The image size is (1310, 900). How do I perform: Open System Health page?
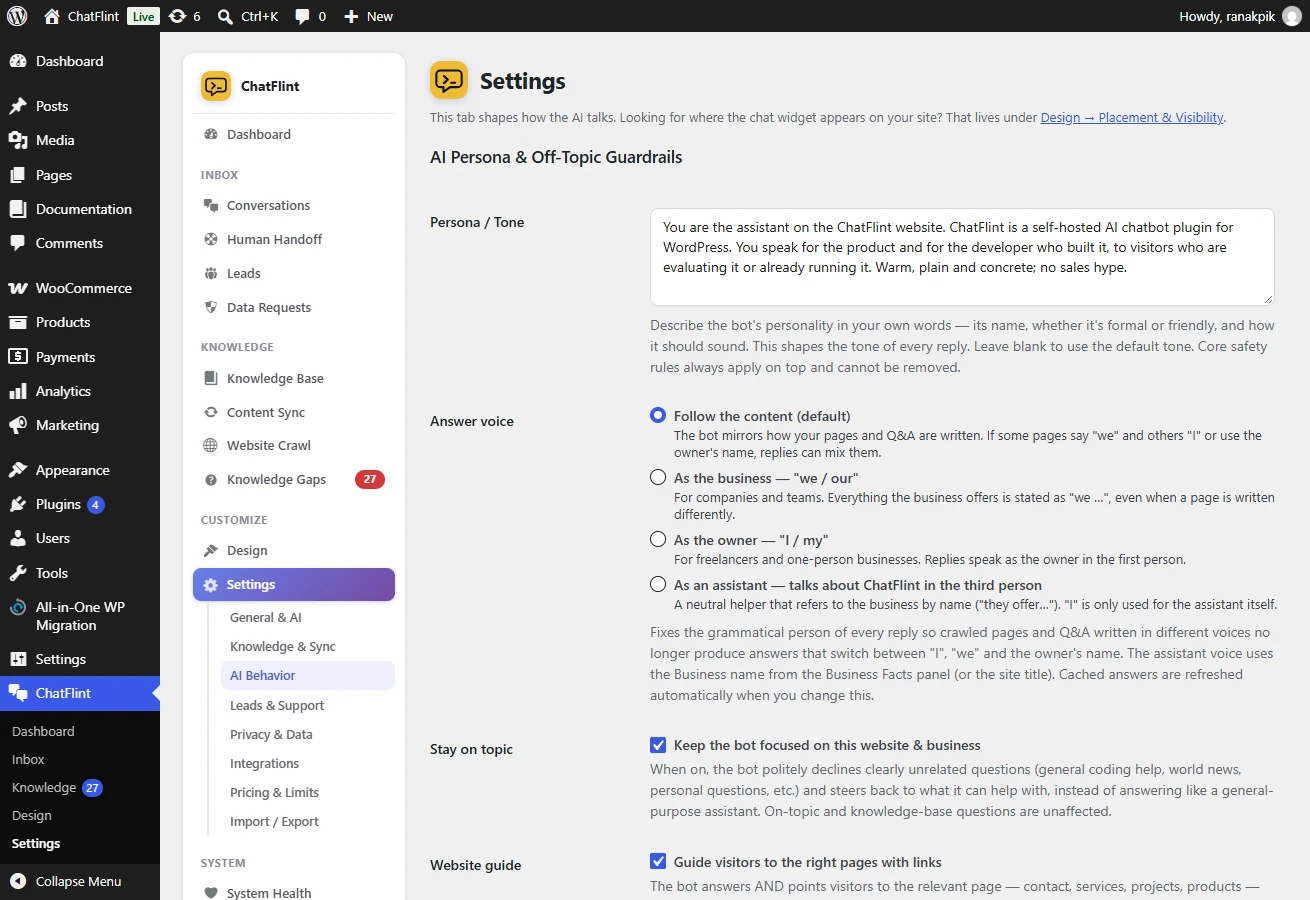(x=294, y=893)
